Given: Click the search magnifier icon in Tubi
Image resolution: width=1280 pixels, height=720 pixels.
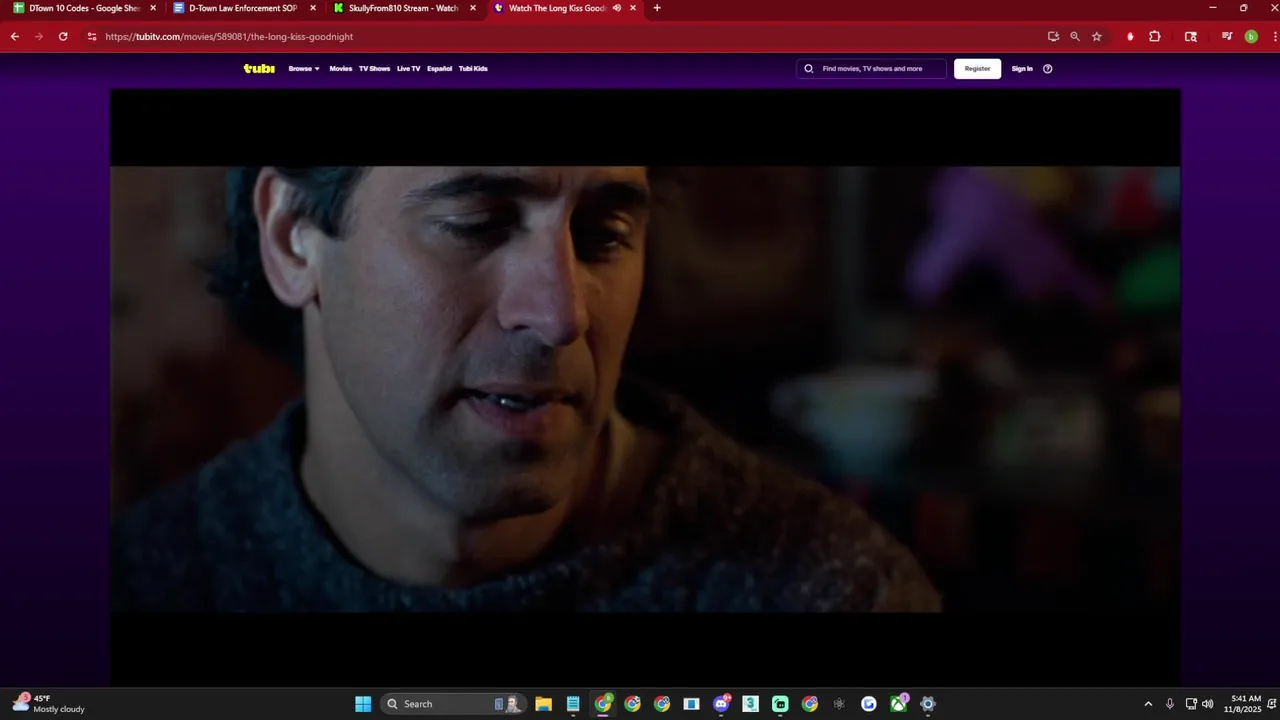Looking at the screenshot, I should tap(809, 69).
